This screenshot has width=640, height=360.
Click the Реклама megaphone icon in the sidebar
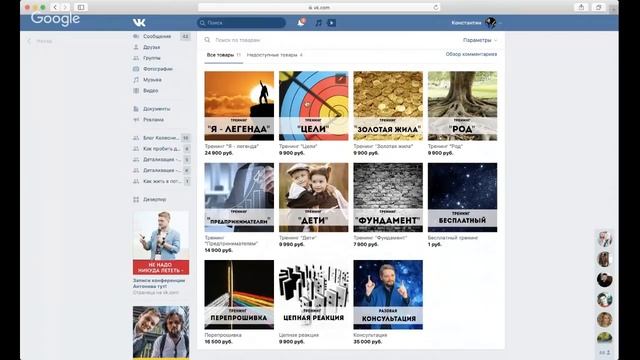[136, 120]
